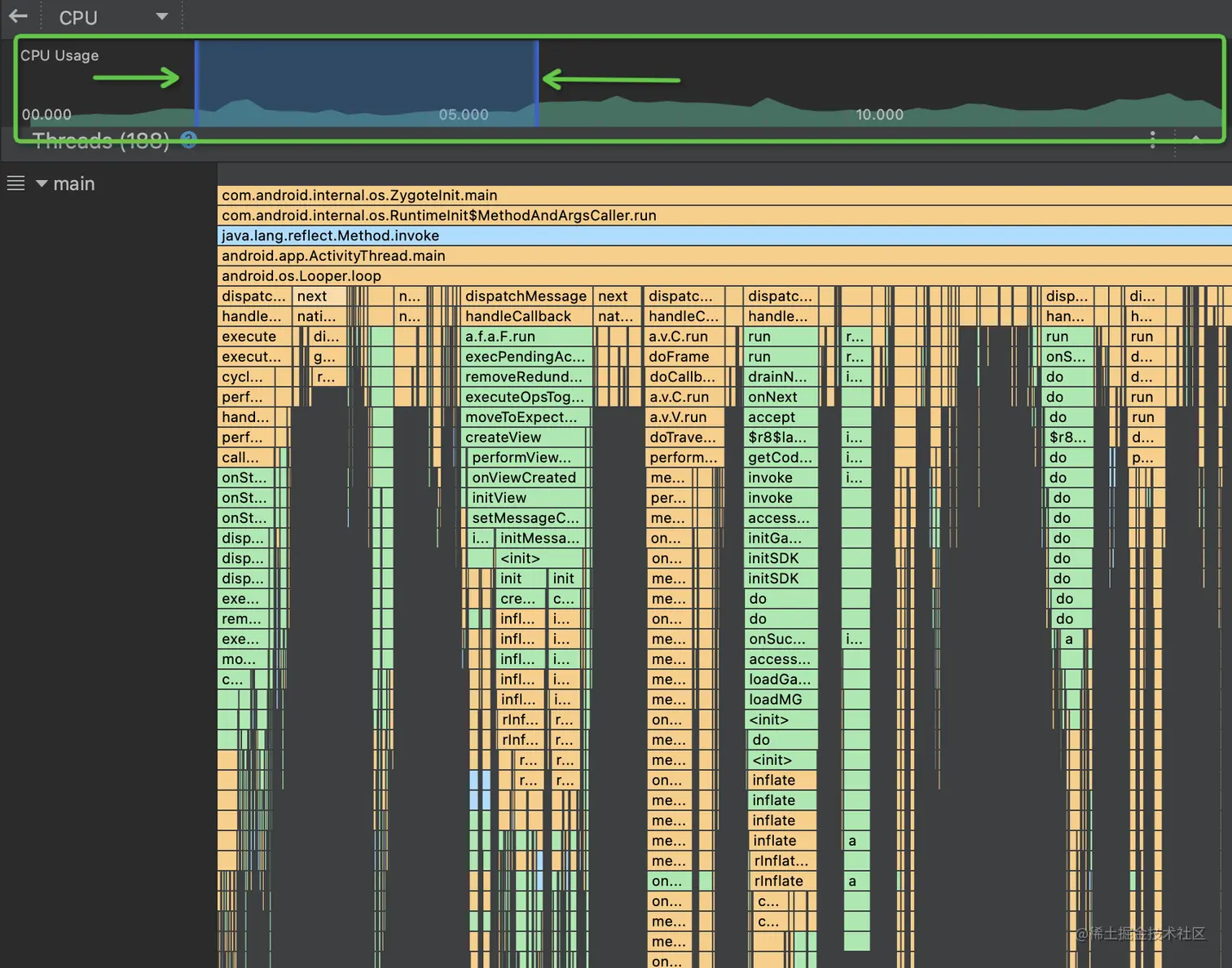Select the fully labeled dispatchMessage frame
The image size is (1232, 968).
tap(526, 296)
